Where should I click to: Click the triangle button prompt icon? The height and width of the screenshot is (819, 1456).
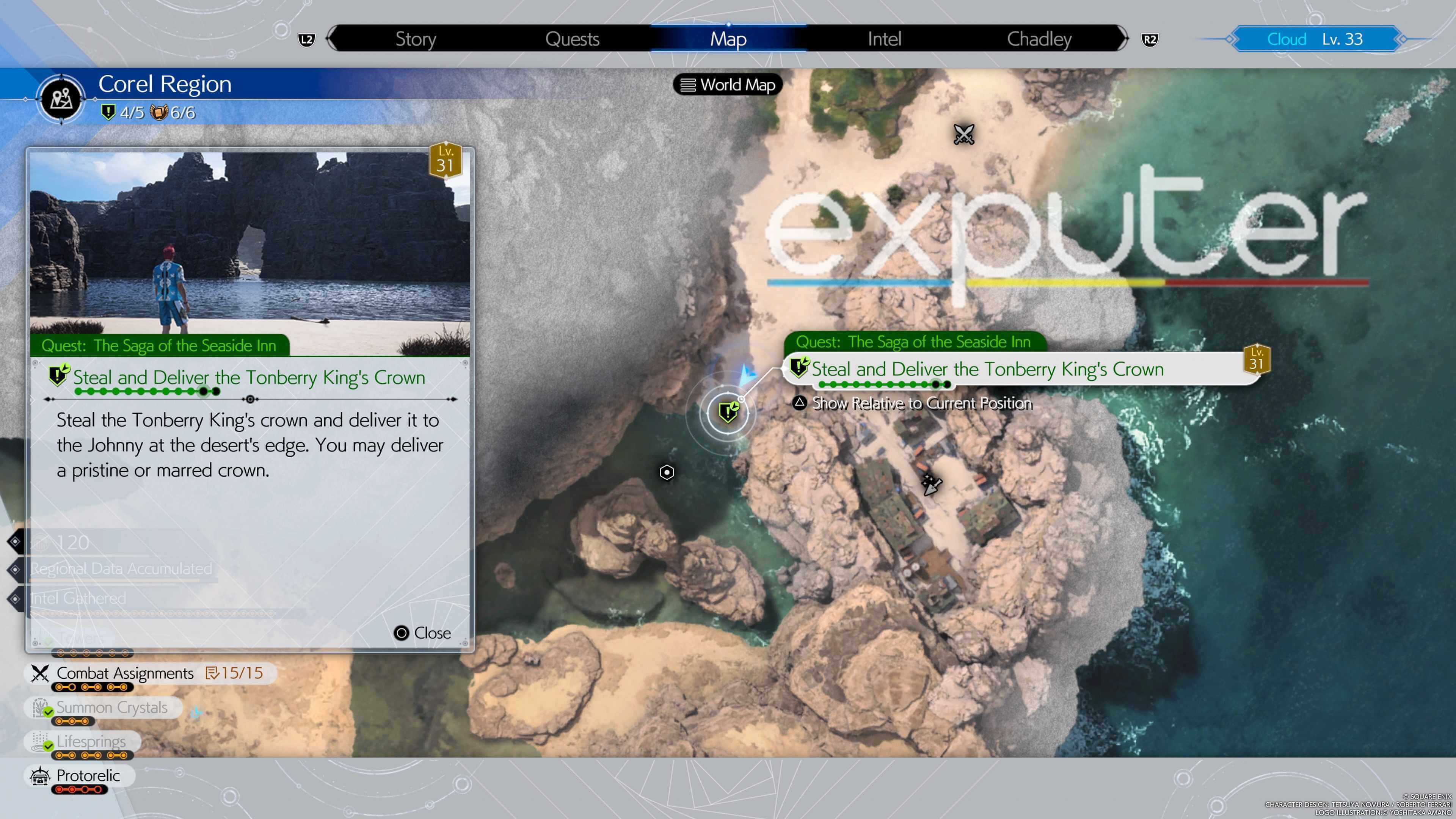[x=799, y=402]
